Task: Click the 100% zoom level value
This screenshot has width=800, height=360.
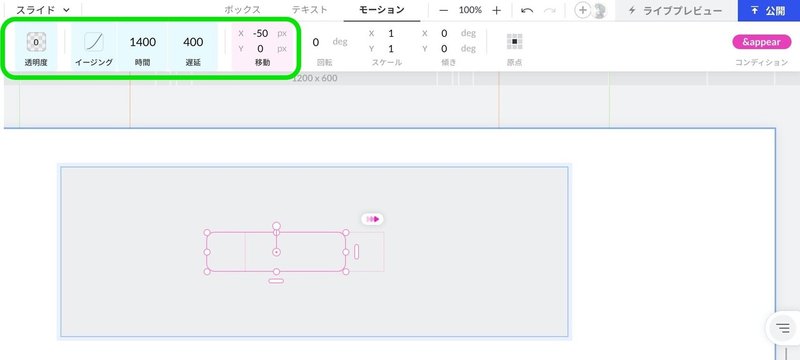Action: (470, 10)
